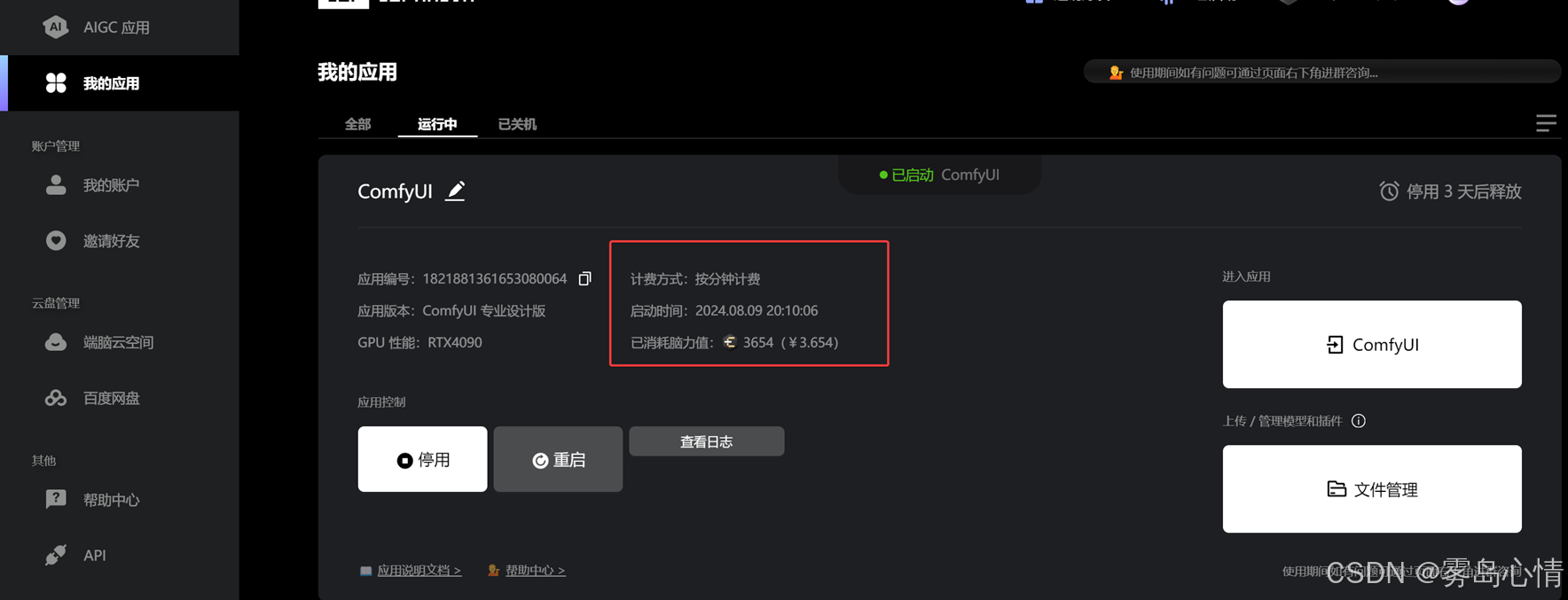Image resolution: width=1568 pixels, height=600 pixels.
Task: Enter the ComfyUI application via large button
Action: pos(1372,344)
